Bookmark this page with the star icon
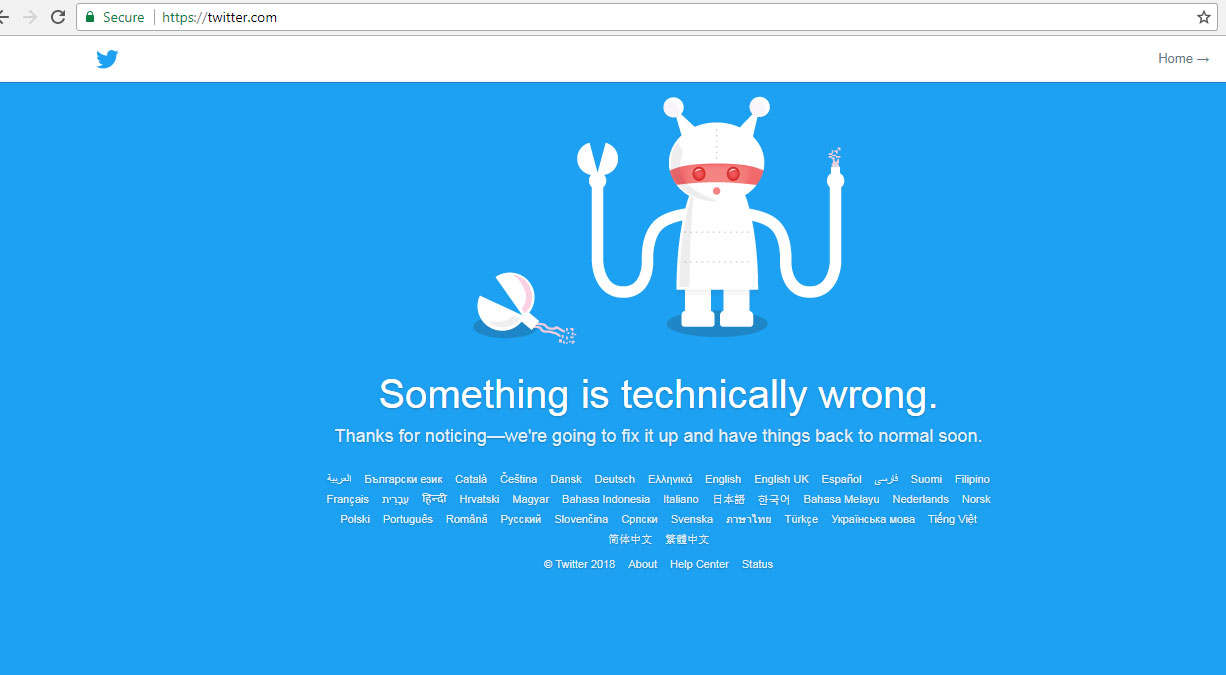 point(1204,17)
